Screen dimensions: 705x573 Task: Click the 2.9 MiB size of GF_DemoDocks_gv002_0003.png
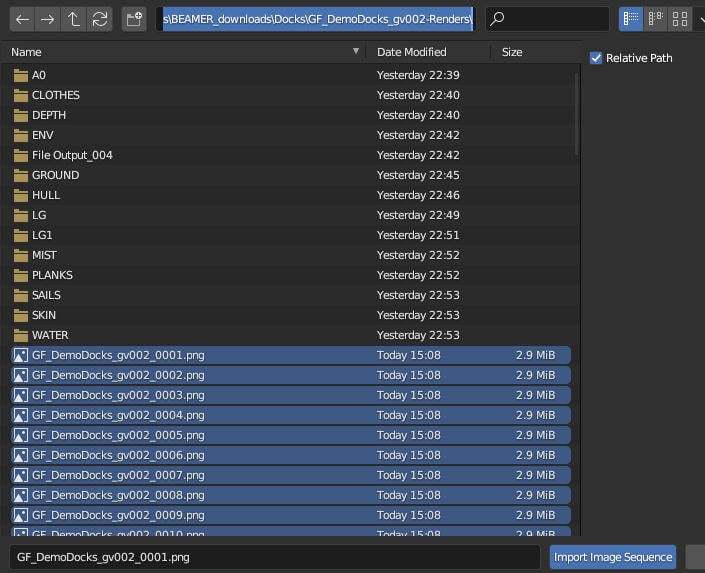pyautogui.click(x=535, y=395)
